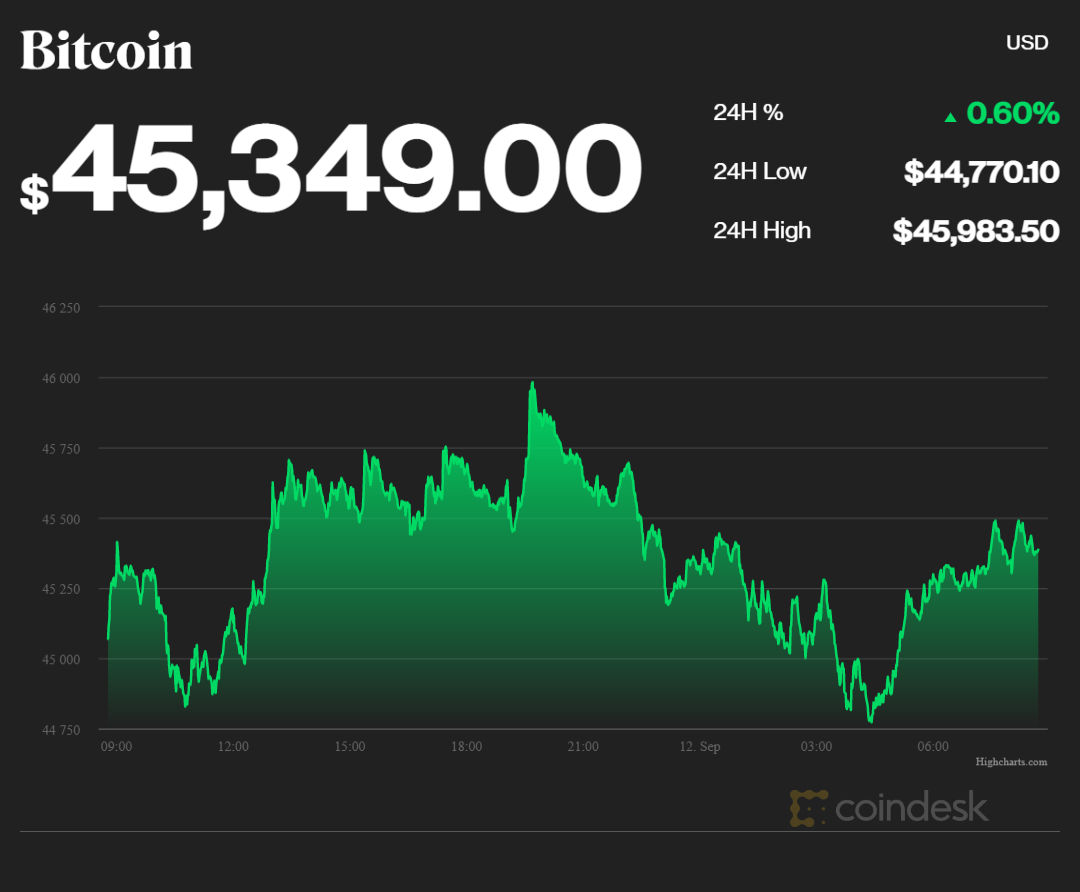
Task: Click the green up-triangle change indicator
Action: 950,116
